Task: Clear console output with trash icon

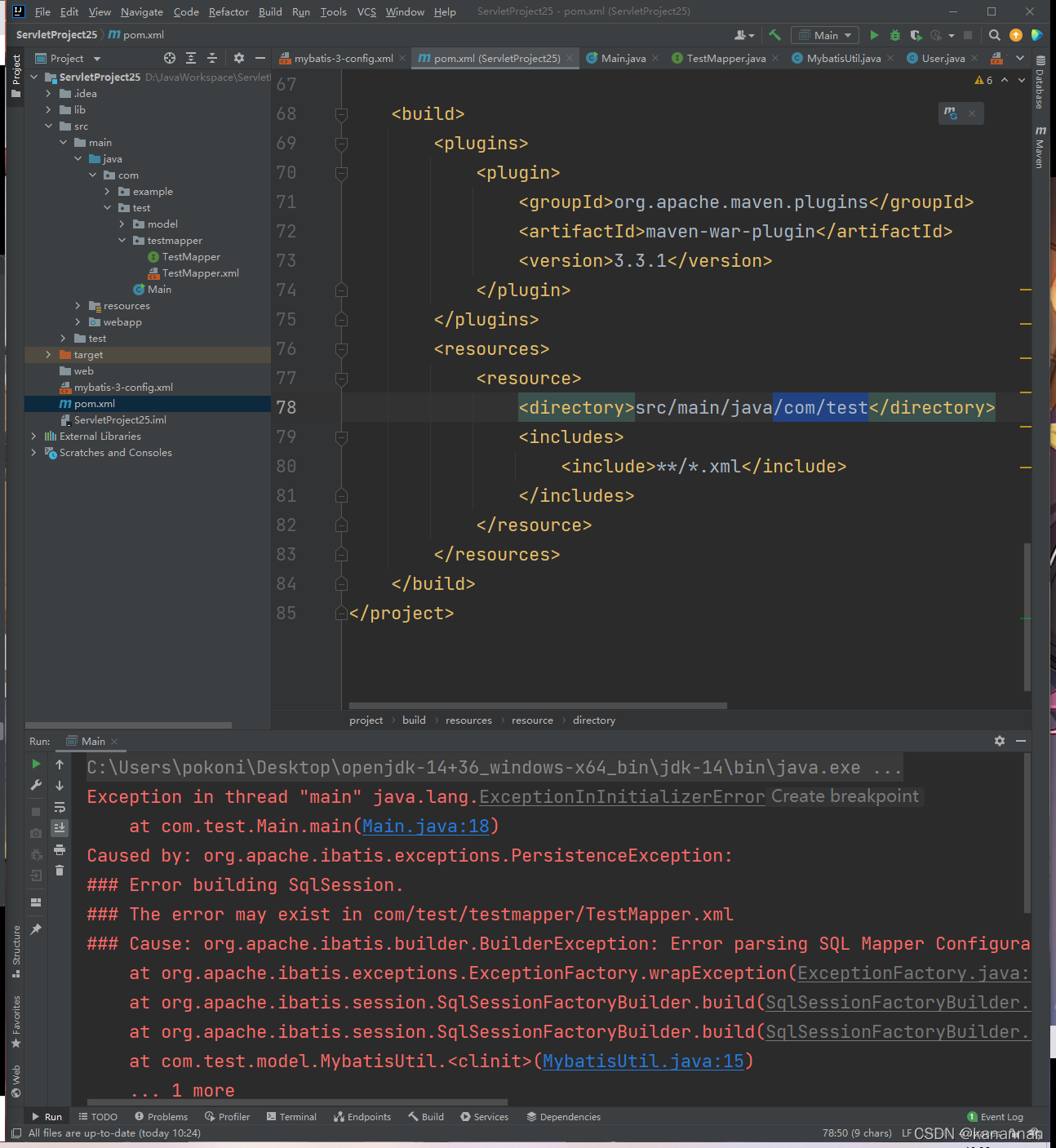Action: click(x=60, y=871)
